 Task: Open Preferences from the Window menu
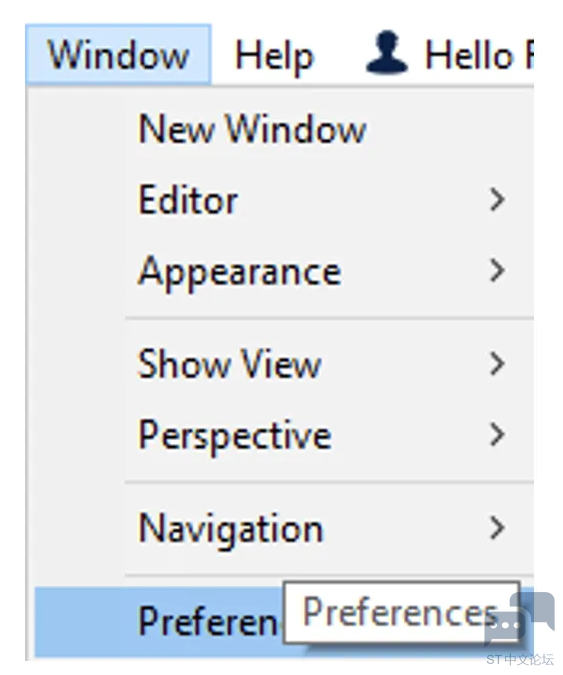click(x=159, y=621)
